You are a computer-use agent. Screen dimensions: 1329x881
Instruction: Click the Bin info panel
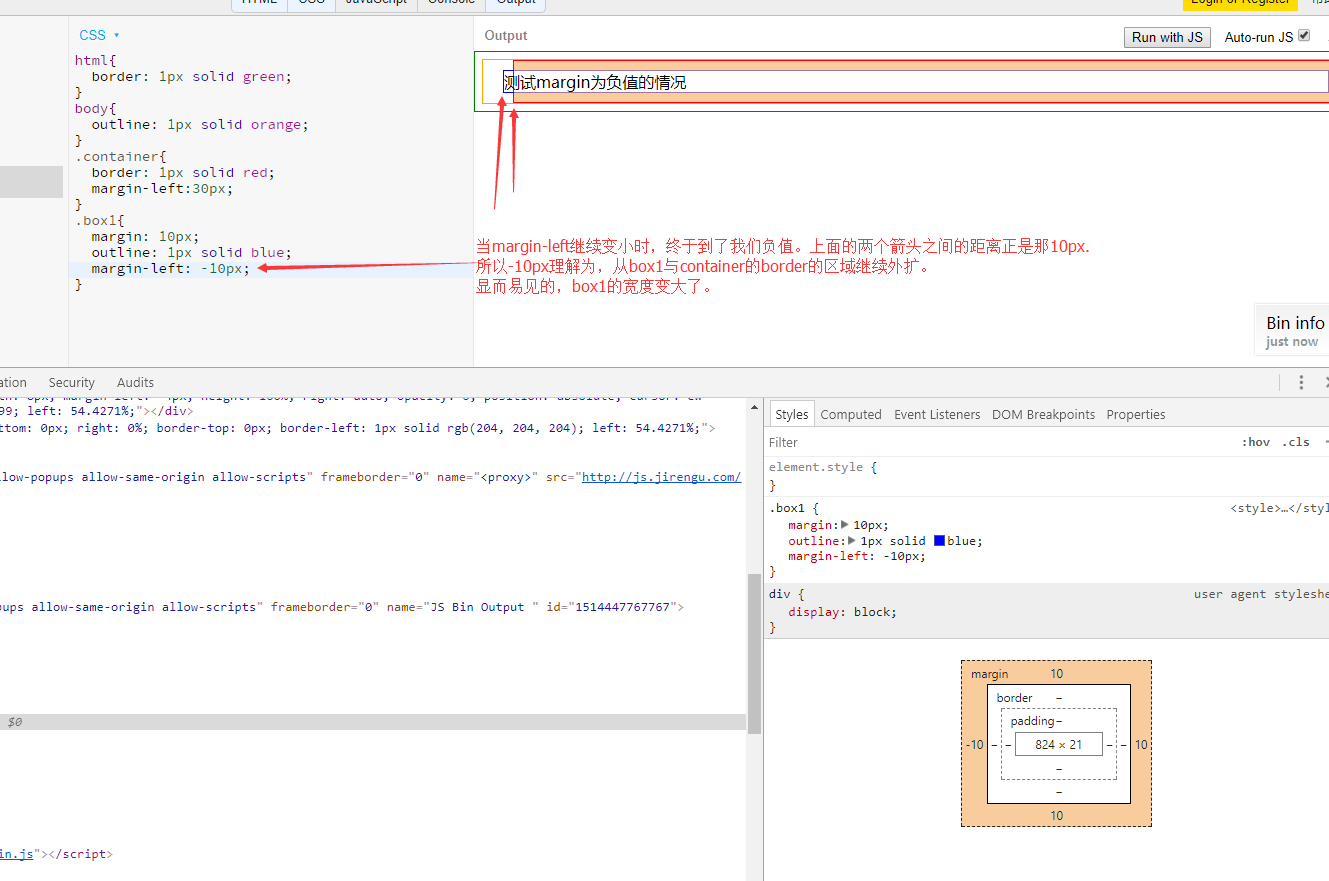pyautogui.click(x=1292, y=330)
